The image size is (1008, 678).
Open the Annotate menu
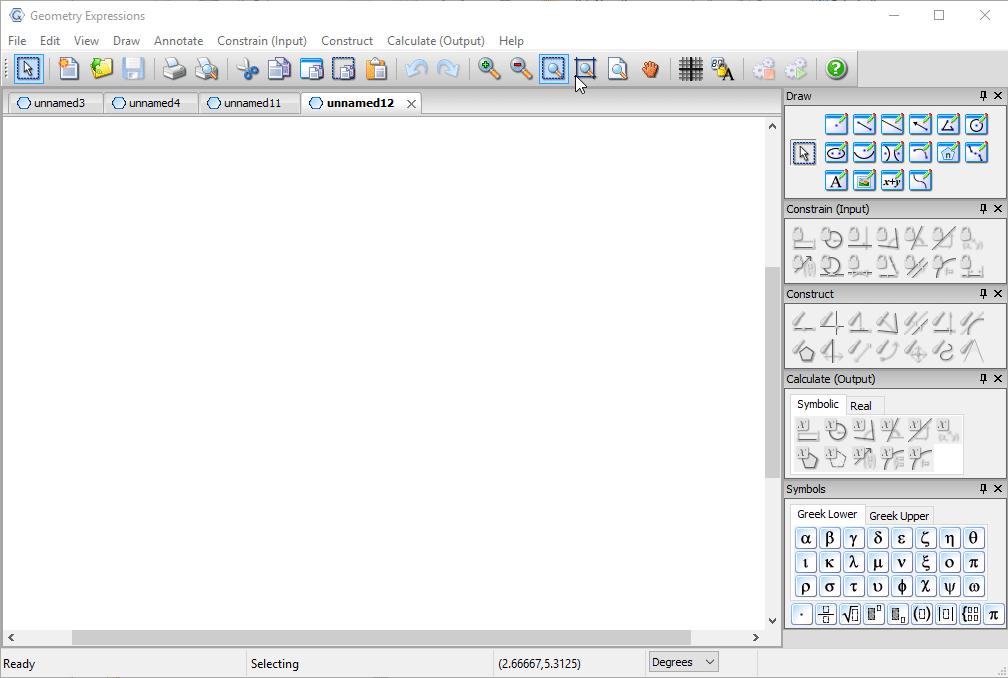(178, 40)
